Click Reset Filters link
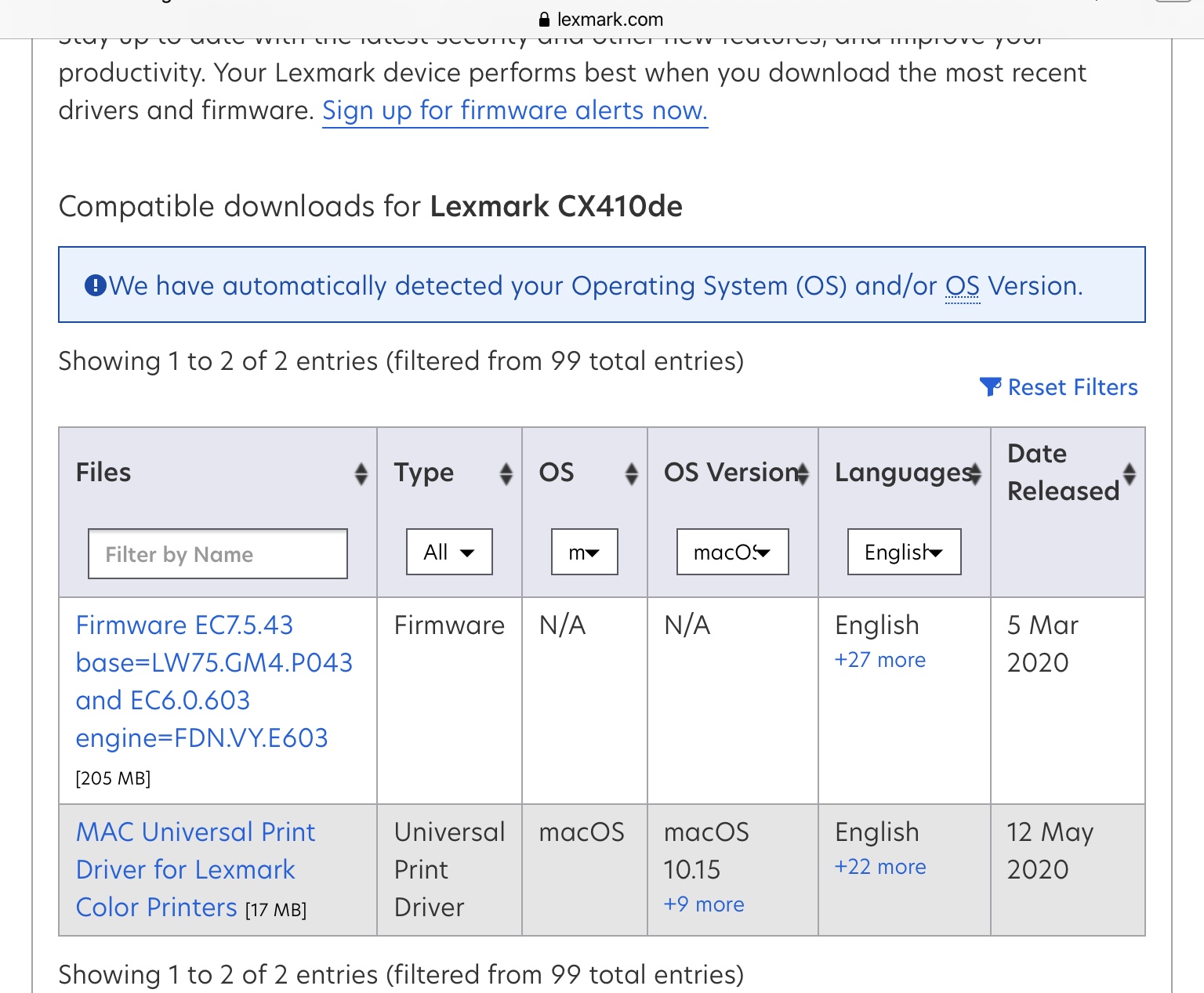The image size is (1204, 993). click(x=1072, y=387)
